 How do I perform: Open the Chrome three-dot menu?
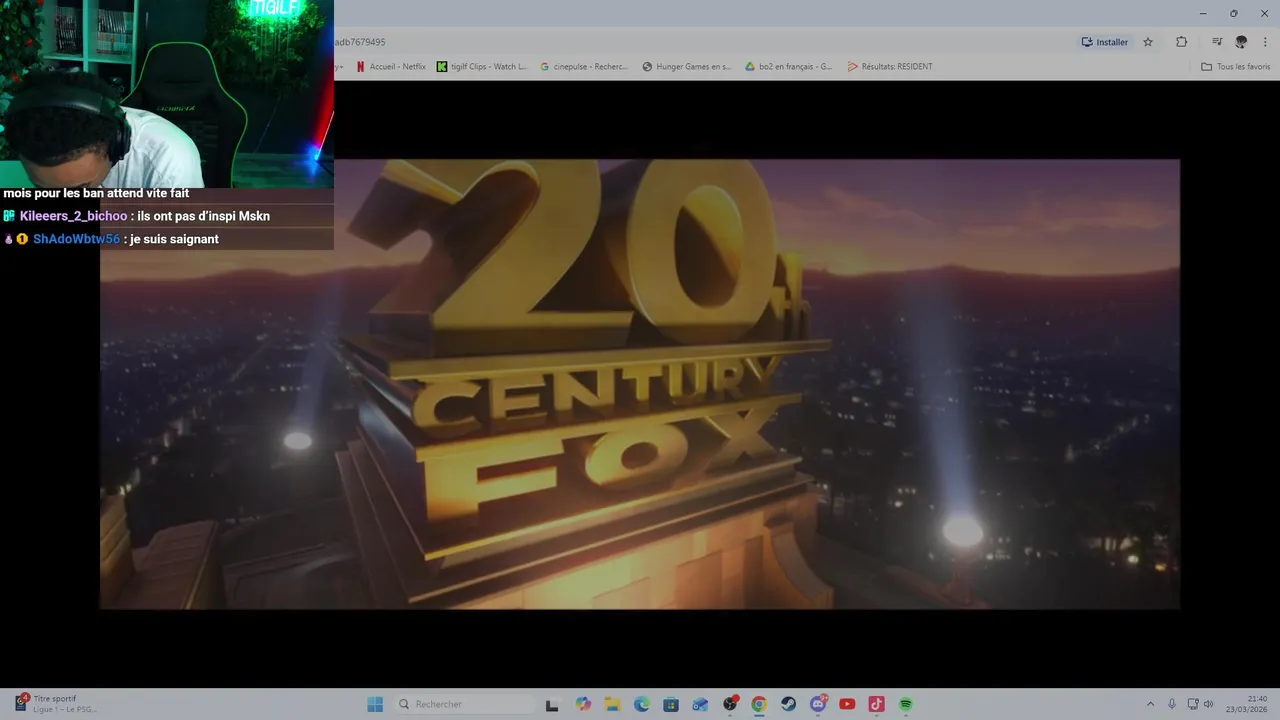[x=1266, y=42]
